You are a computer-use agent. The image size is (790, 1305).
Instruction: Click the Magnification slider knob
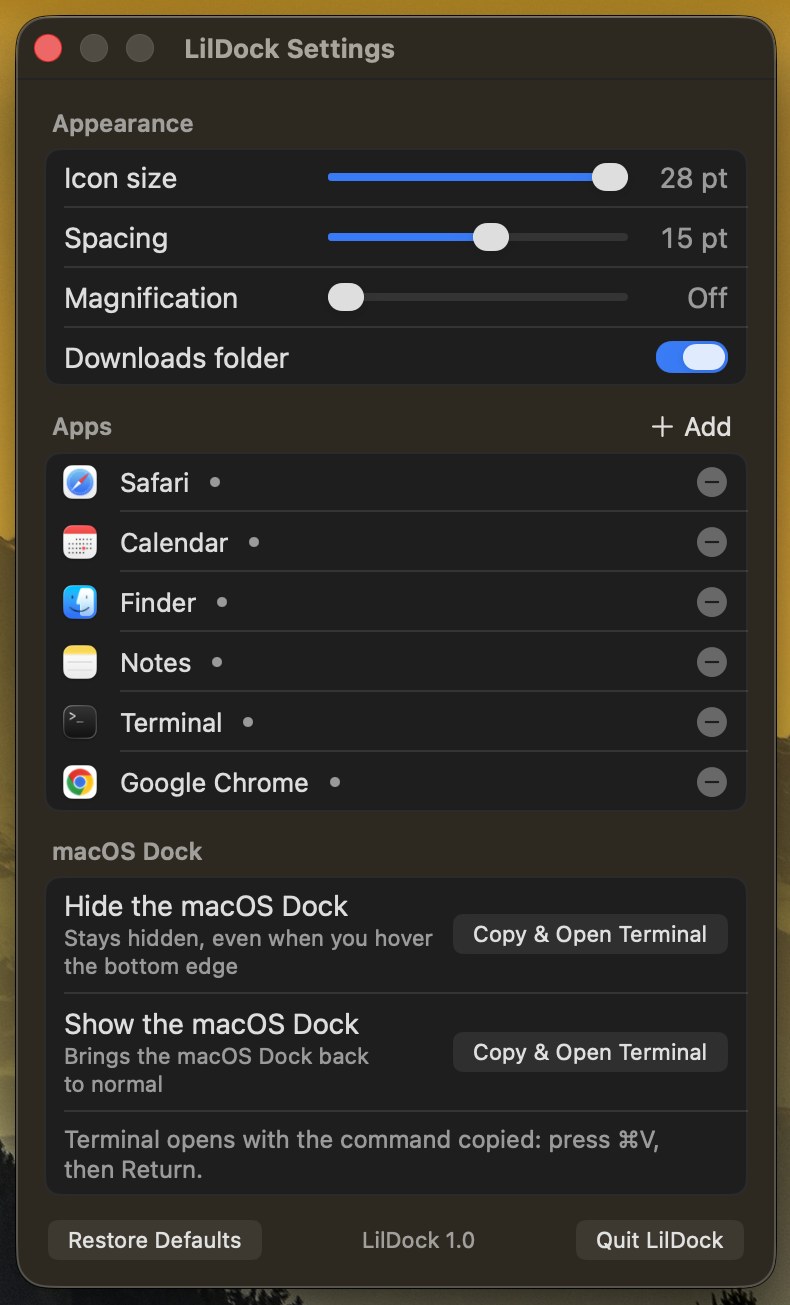pyautogui.click(x=346, y=298)
